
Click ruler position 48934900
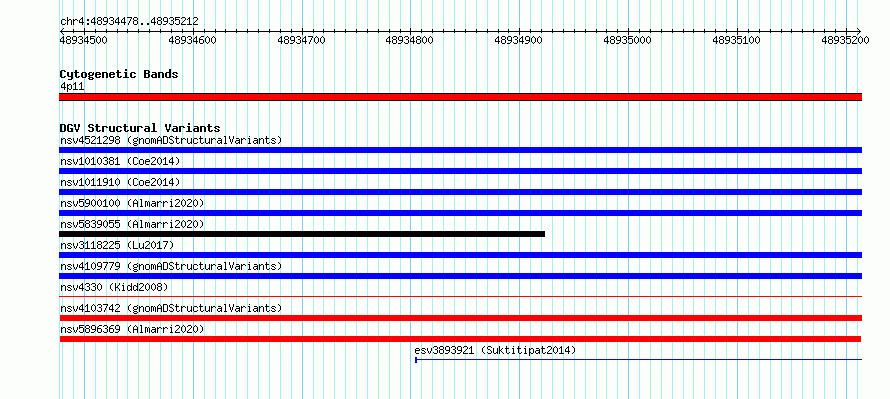(519, 40)
